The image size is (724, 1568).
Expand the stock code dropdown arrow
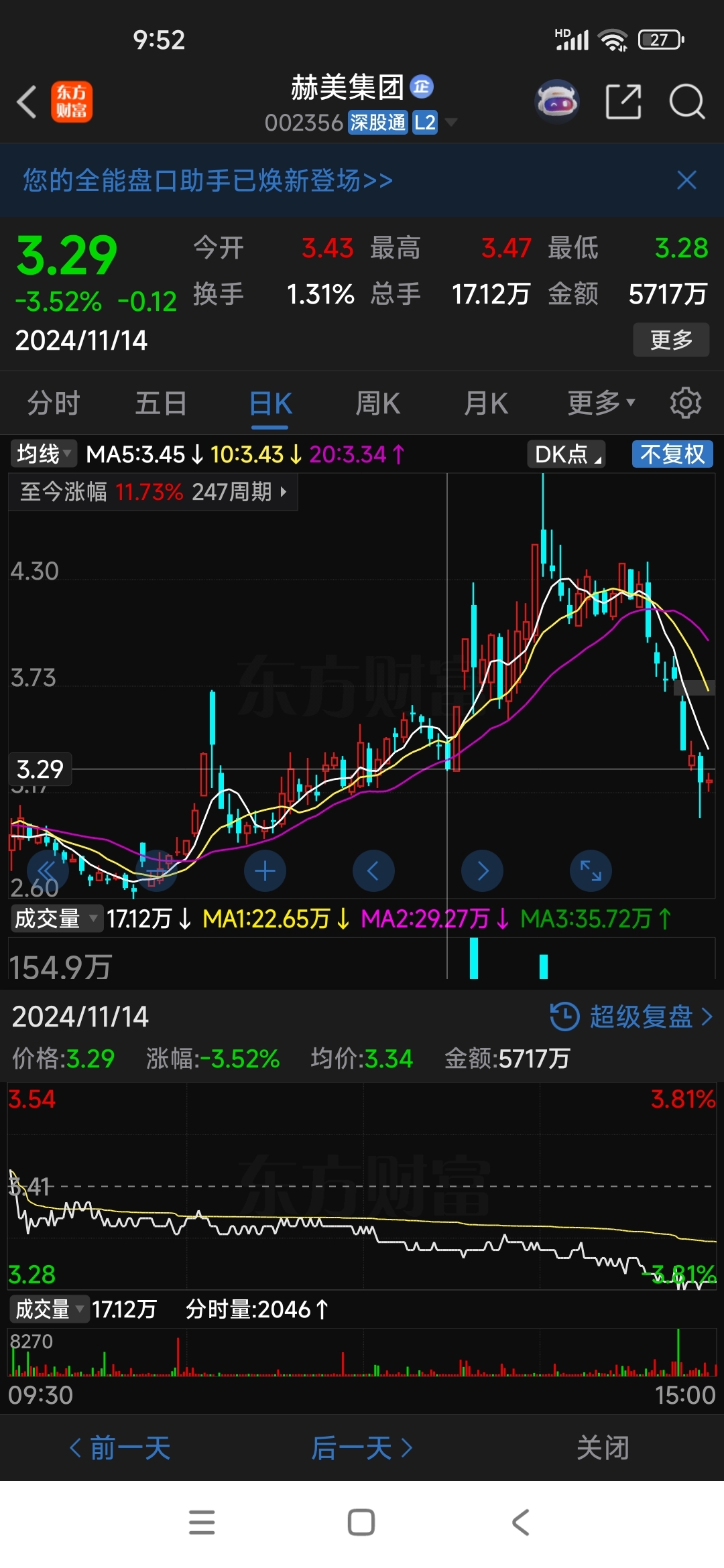tap(451, 122)
